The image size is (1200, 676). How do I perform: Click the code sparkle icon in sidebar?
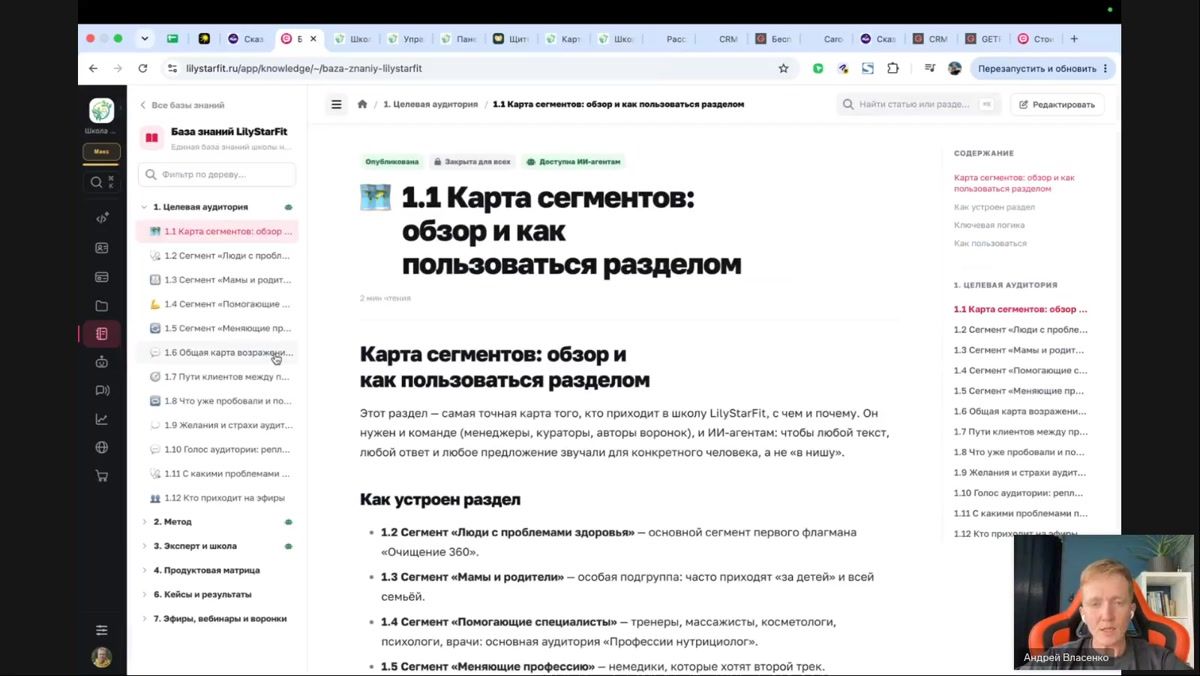[x=101, y=217]
